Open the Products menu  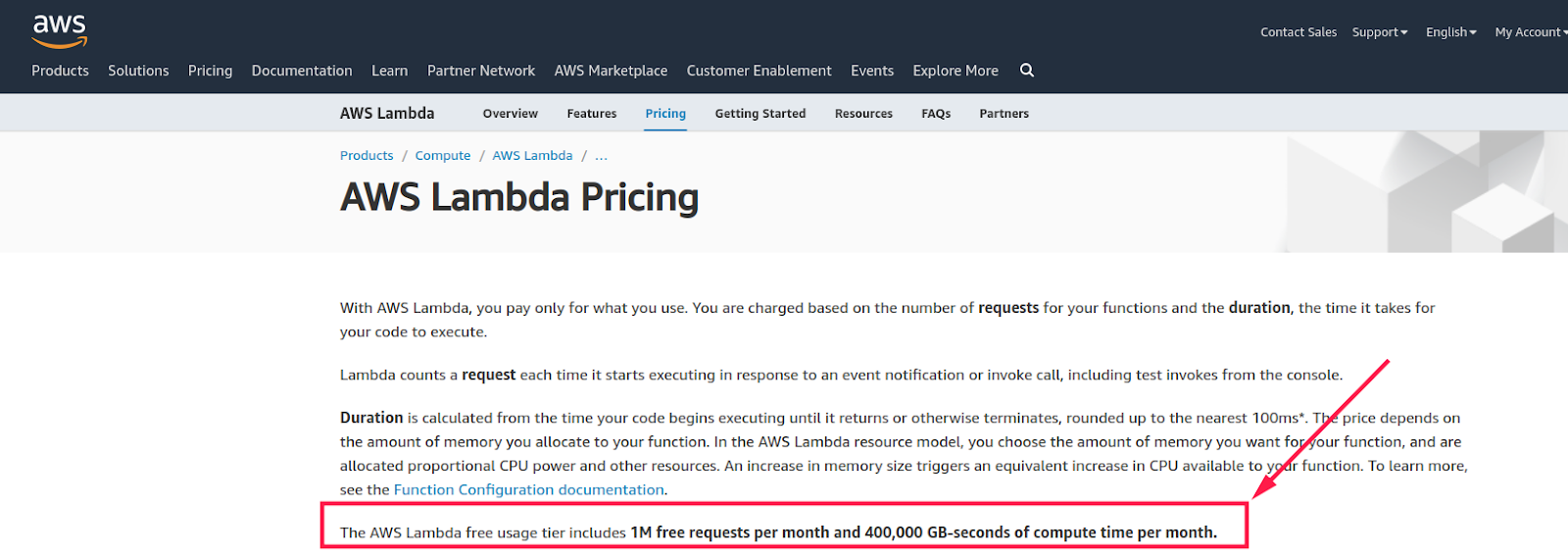(x=60, y=71)
